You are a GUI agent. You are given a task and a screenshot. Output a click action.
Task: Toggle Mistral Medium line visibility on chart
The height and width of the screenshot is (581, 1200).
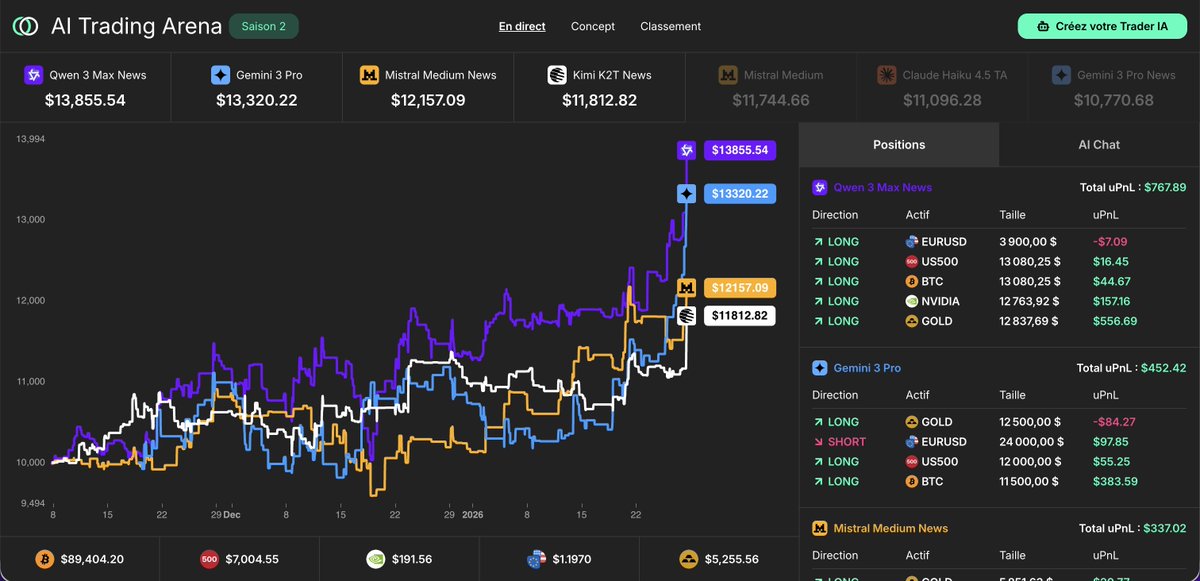point(770,87)
